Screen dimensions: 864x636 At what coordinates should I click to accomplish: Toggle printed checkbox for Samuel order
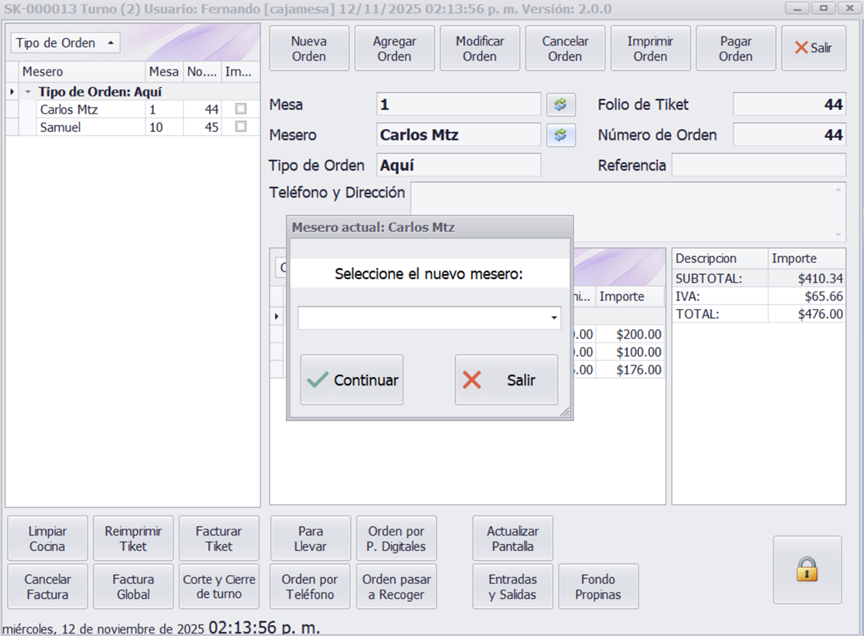point(240,128)
